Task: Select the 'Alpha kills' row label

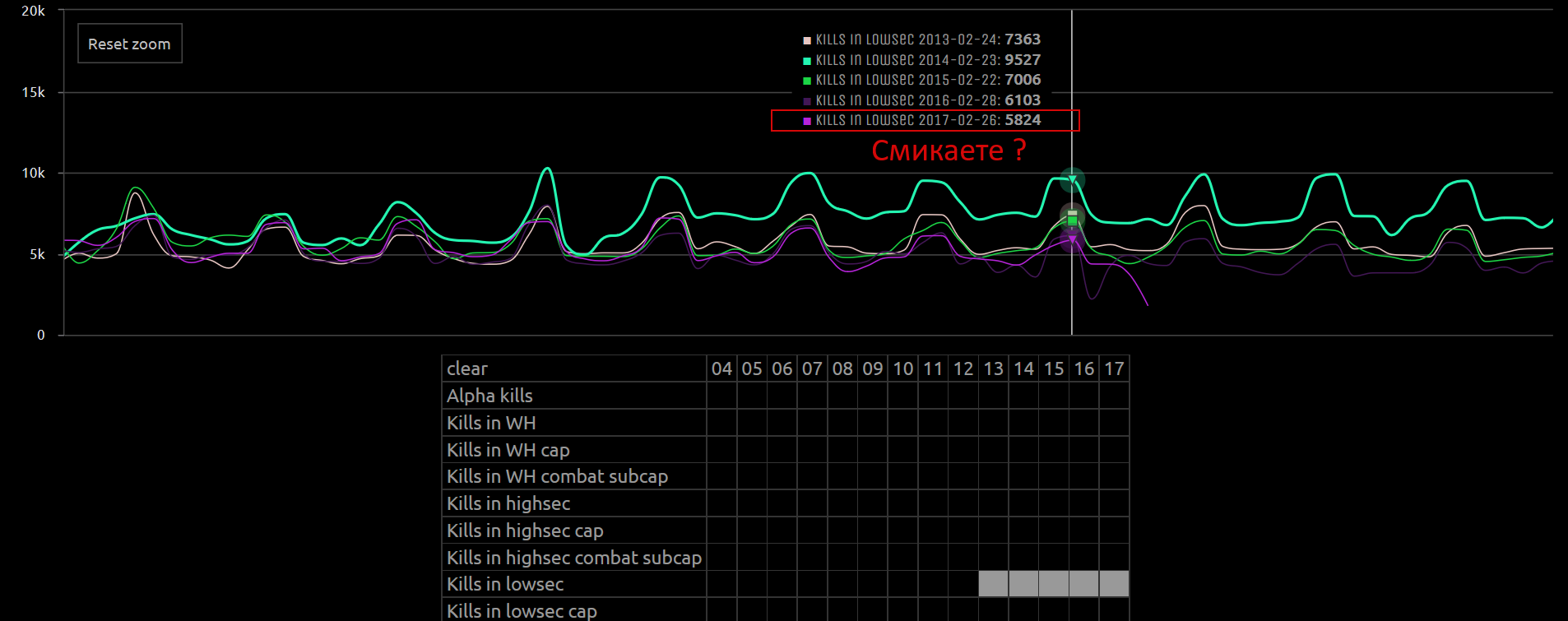Action: pos(574,396)
